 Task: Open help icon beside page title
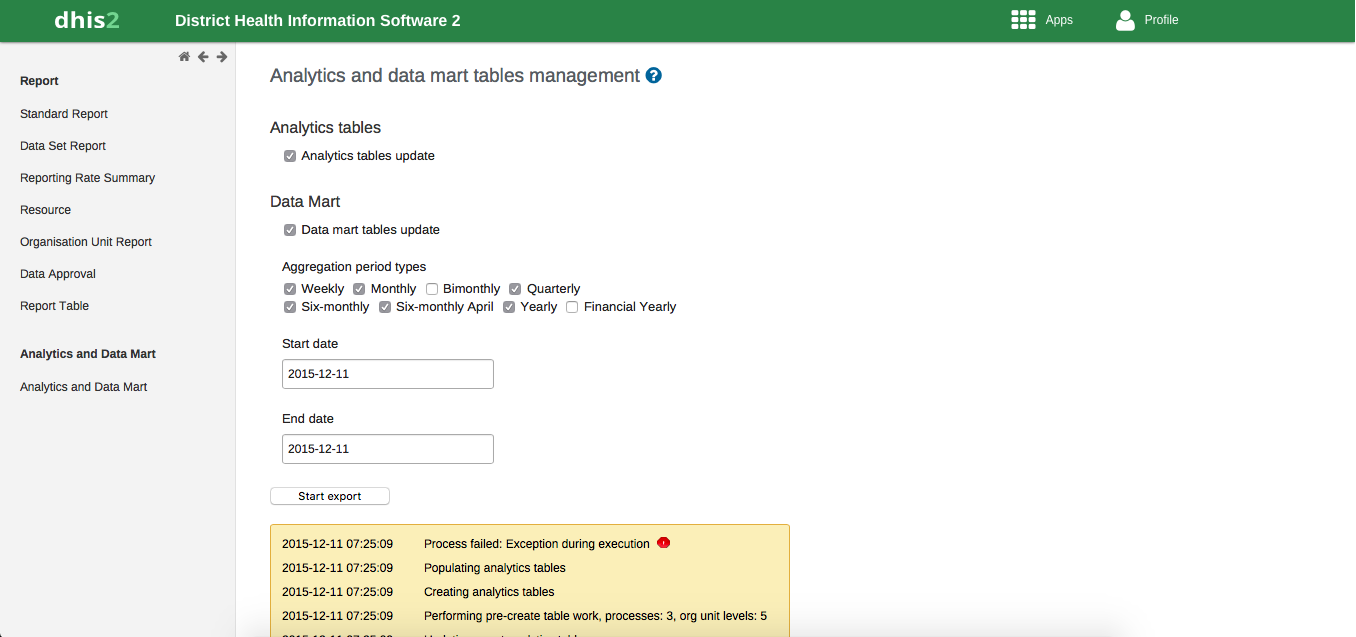coord(654,76)
